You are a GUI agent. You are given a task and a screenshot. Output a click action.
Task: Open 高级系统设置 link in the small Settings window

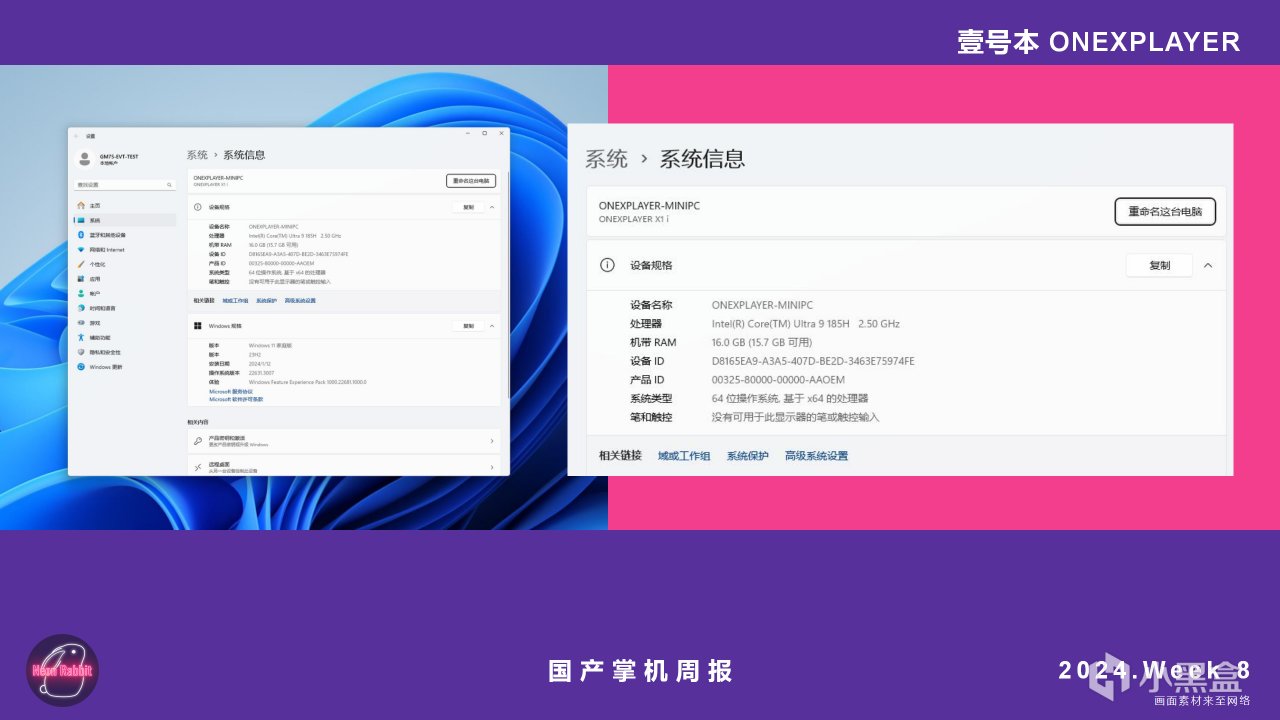(x=300, y=300)
